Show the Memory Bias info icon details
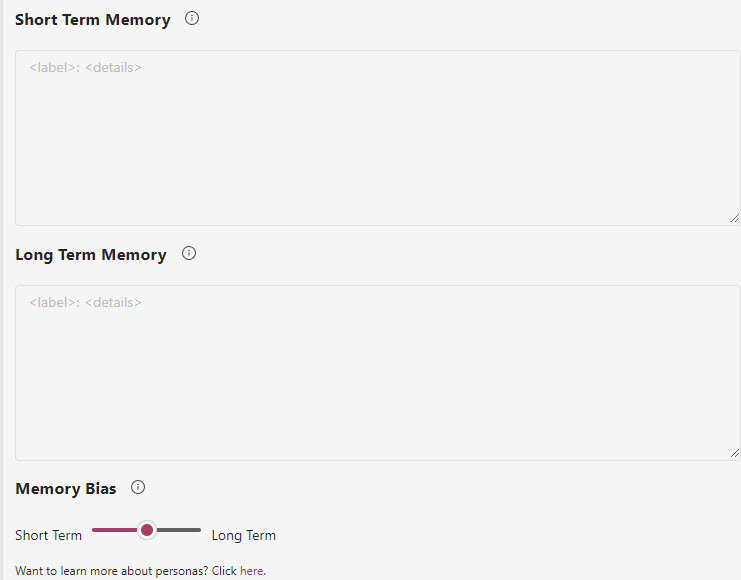741x580 pixels. [x=138, y=487]
